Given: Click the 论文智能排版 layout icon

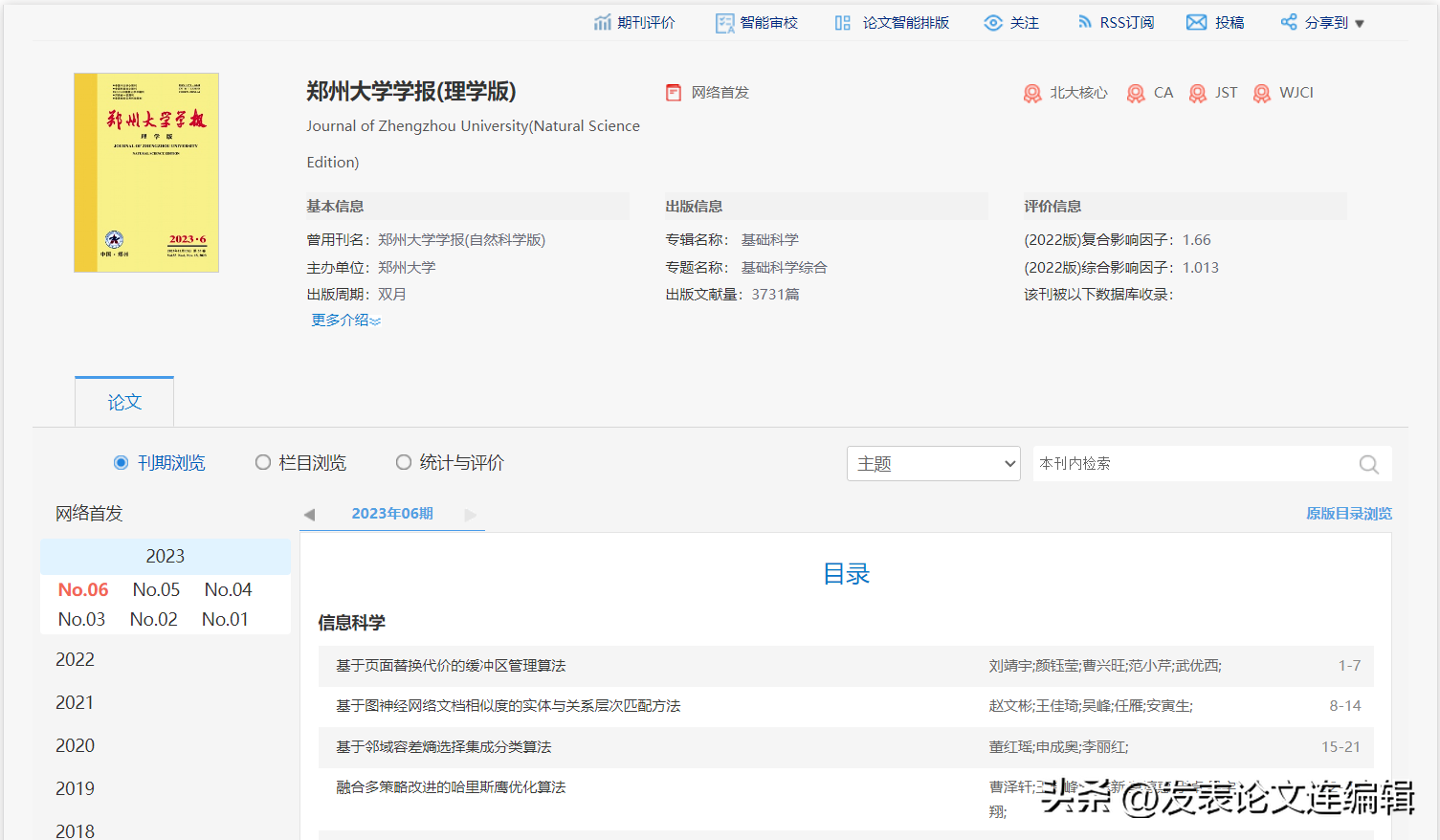Looking at the screenshot, I should 842,23.
